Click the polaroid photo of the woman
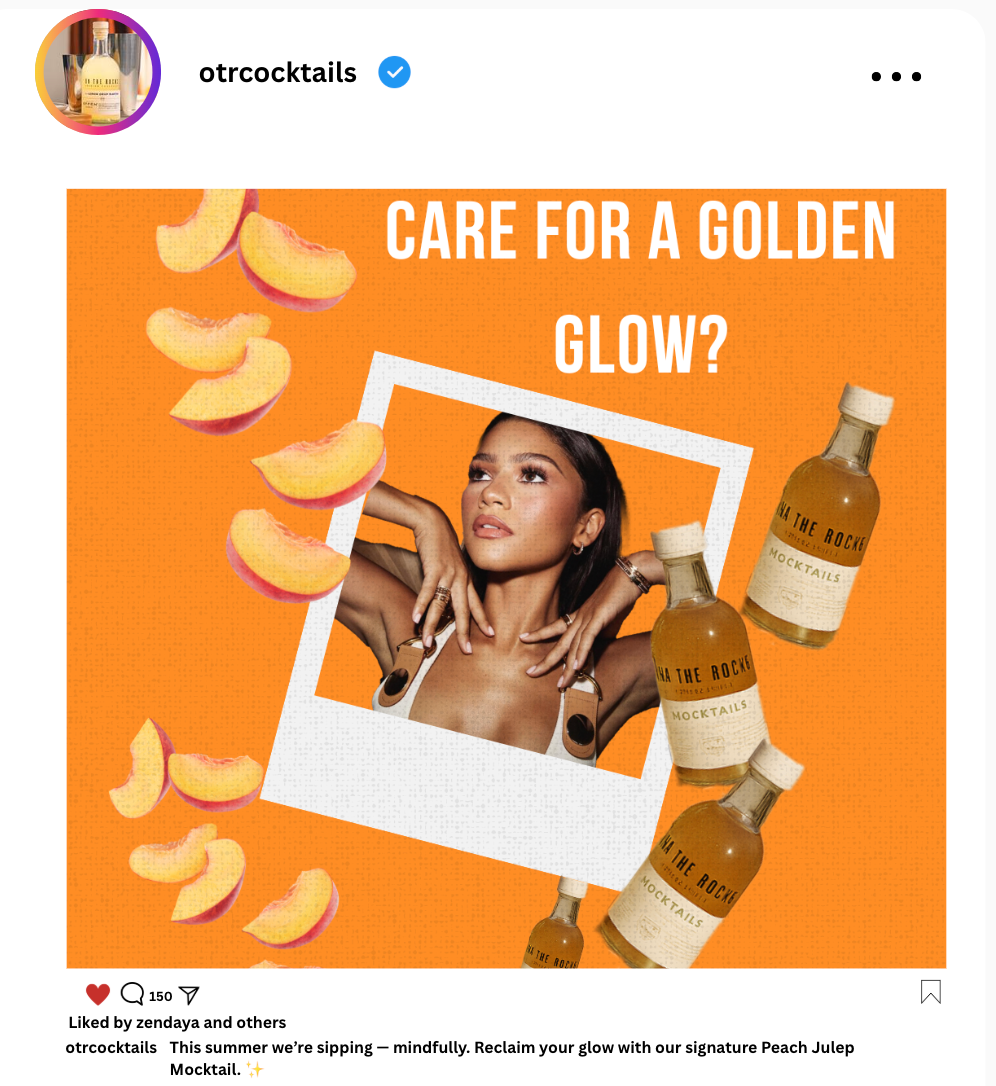Screen dimensions: 996x1086 coord(508,620)
